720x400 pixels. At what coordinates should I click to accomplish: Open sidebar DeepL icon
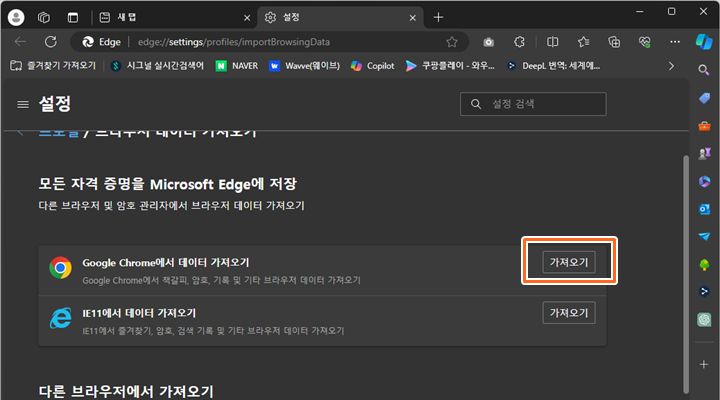pyautogui.click(x=704, y=292)
